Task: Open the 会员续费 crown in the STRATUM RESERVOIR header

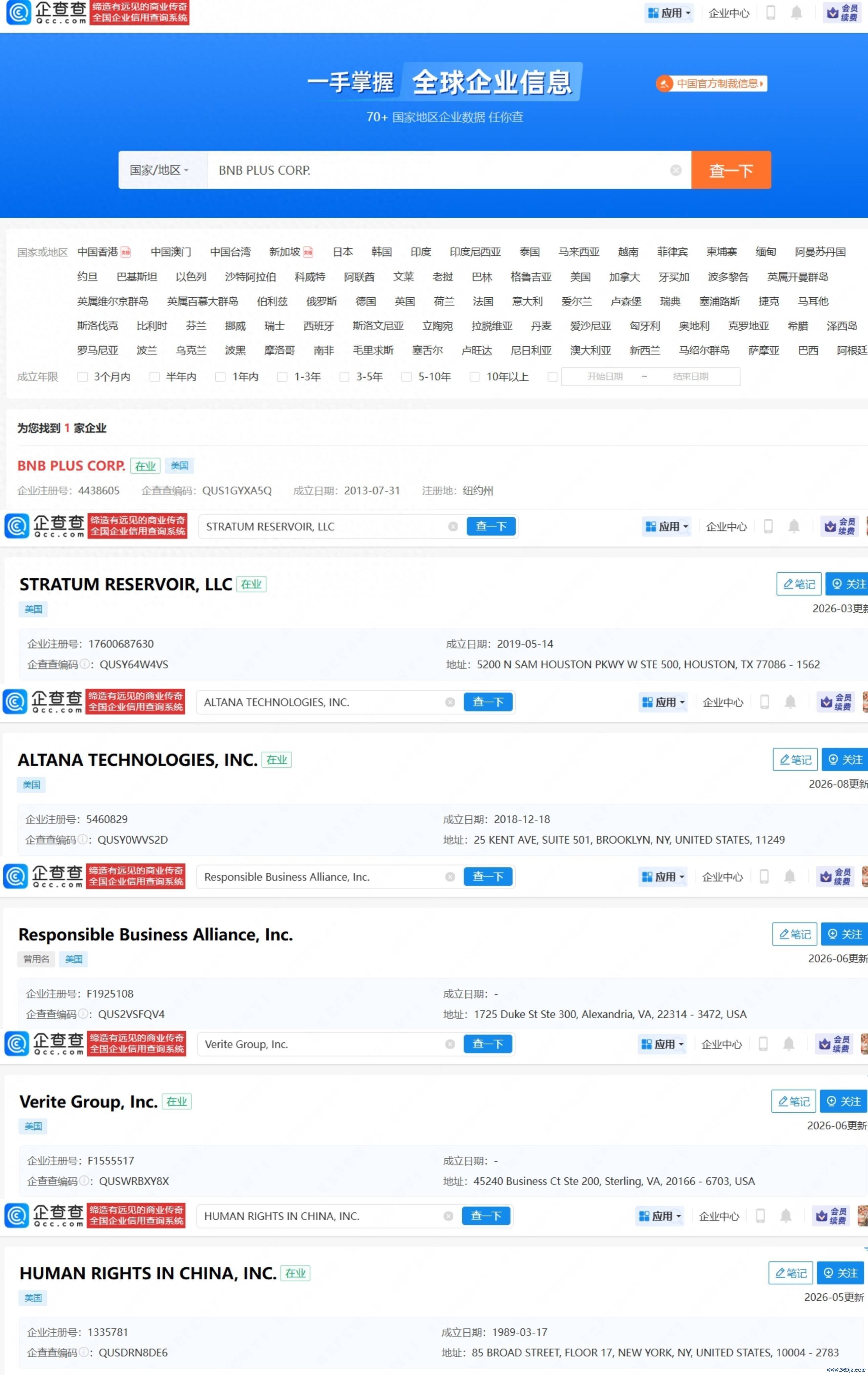Action: pos(840,526)
